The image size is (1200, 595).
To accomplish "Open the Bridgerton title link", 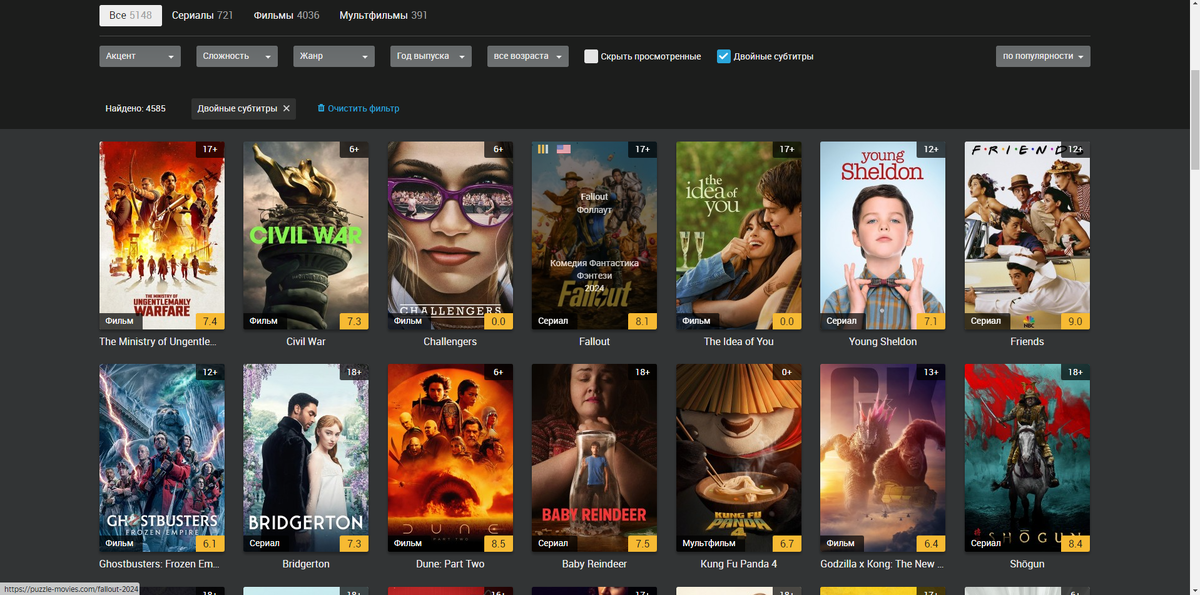I will (306, 564).
